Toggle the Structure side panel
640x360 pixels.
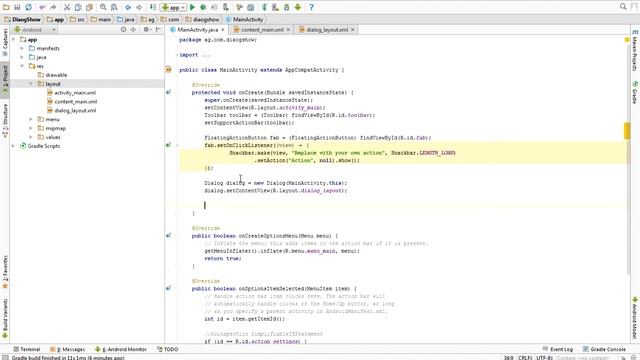[x=5, y=120]
